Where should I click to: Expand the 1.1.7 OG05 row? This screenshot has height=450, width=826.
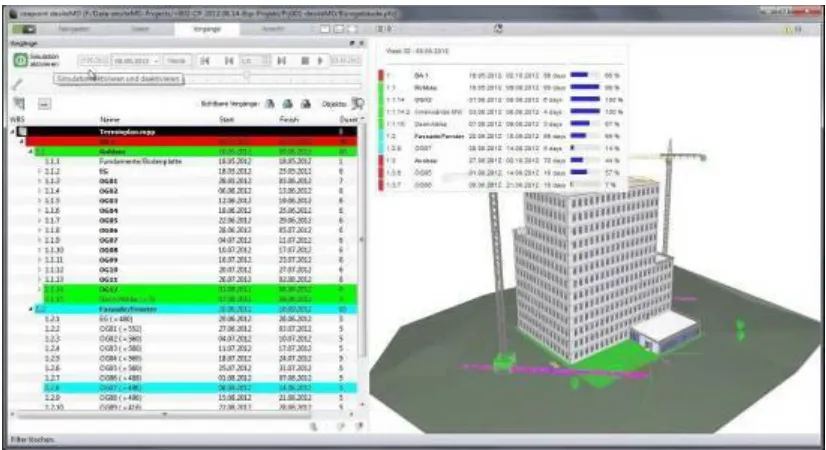coord(40,220)
